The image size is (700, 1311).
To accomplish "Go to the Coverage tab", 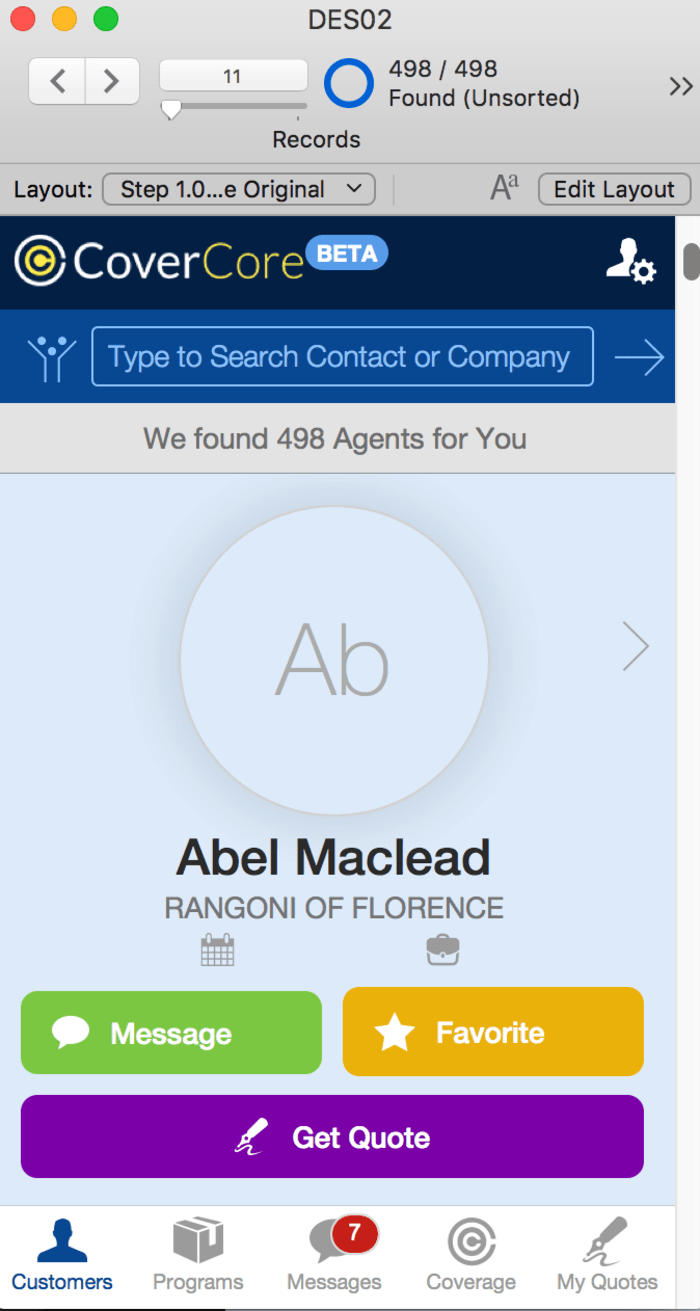I will point(471,1255).
